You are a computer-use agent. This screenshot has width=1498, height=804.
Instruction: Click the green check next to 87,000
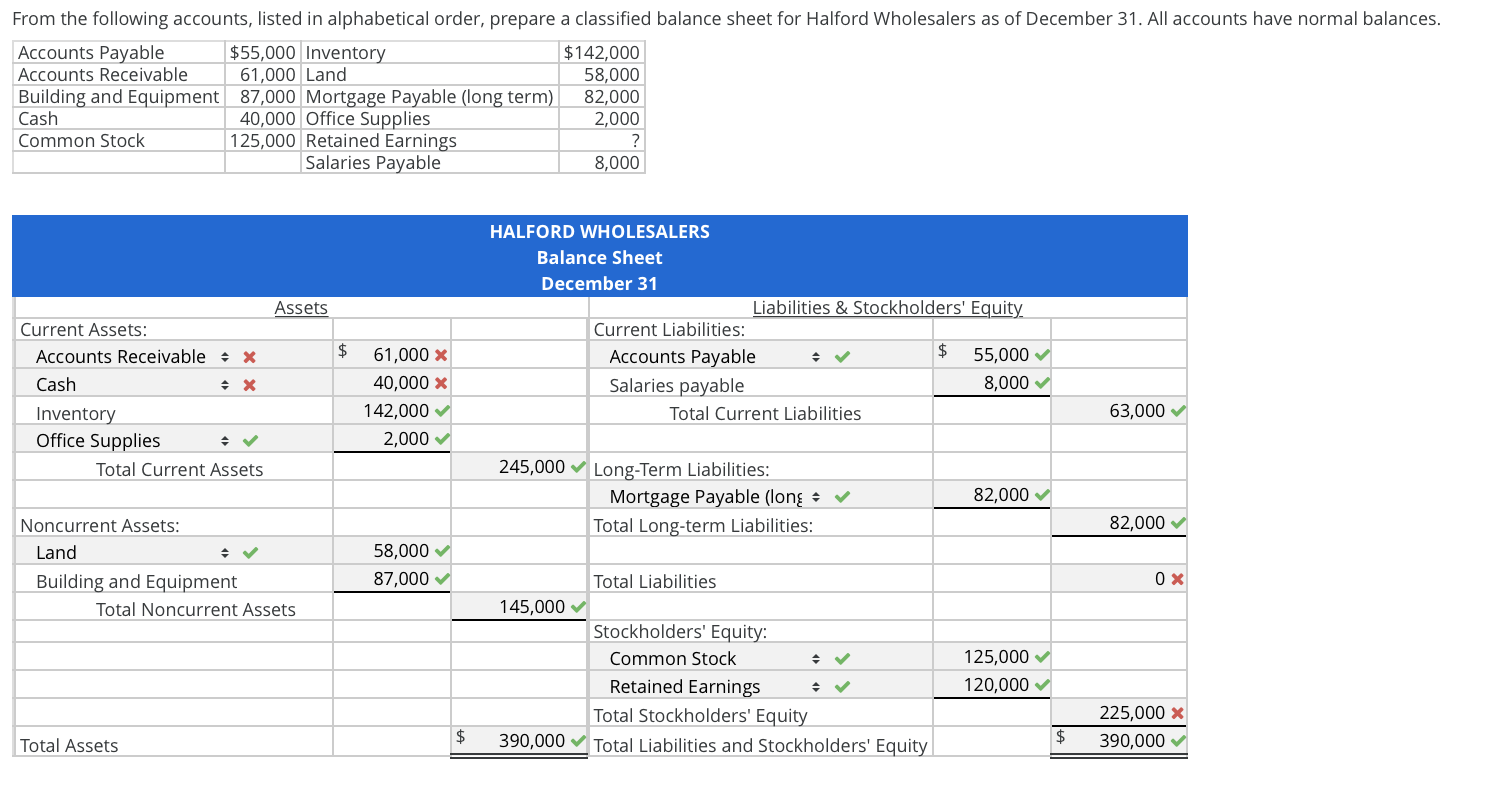click(441, 579)
